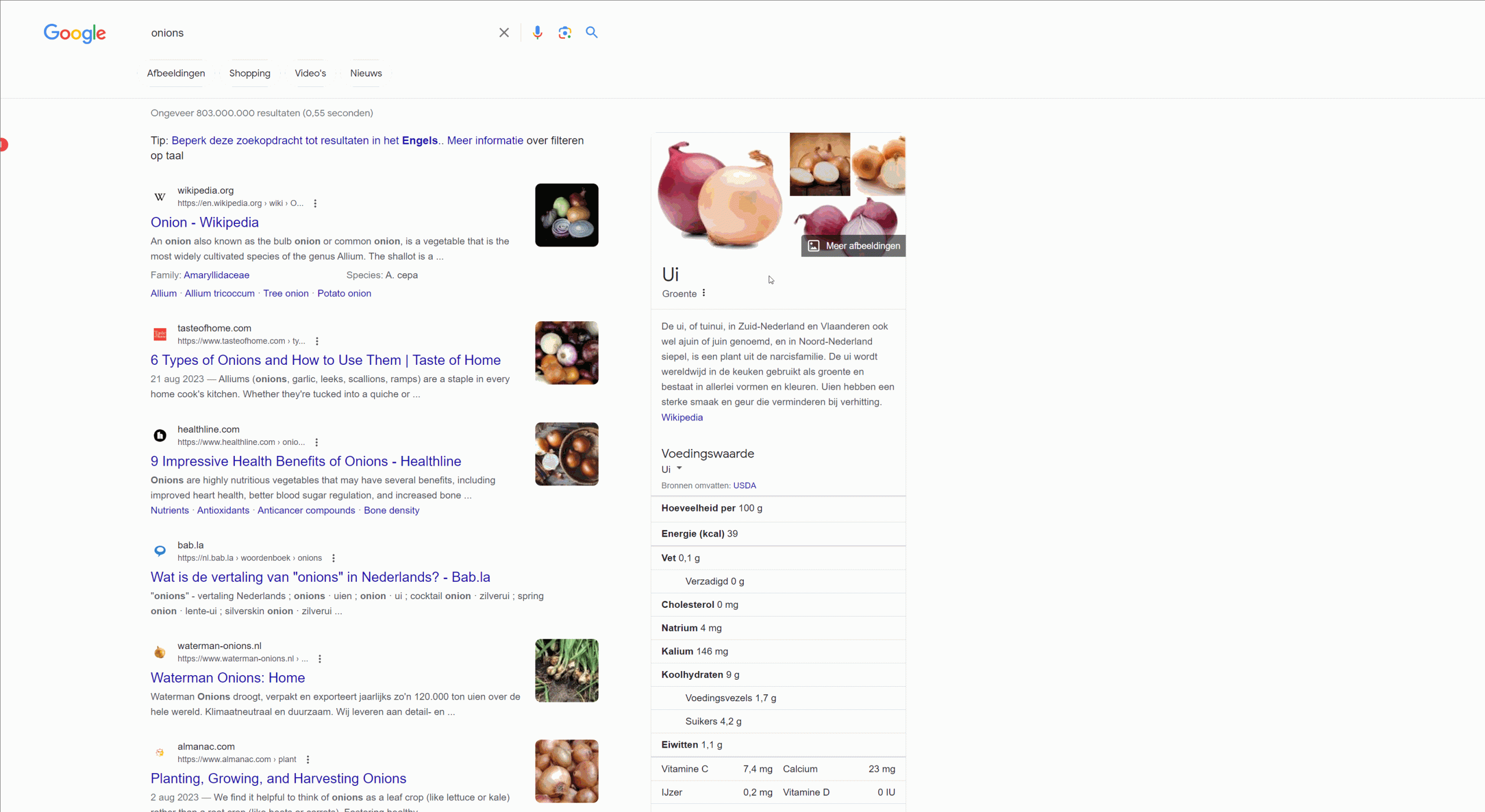Jump to Anticancer compounds section link
This screenshot has width=1485, height=812.
point(306,510)
